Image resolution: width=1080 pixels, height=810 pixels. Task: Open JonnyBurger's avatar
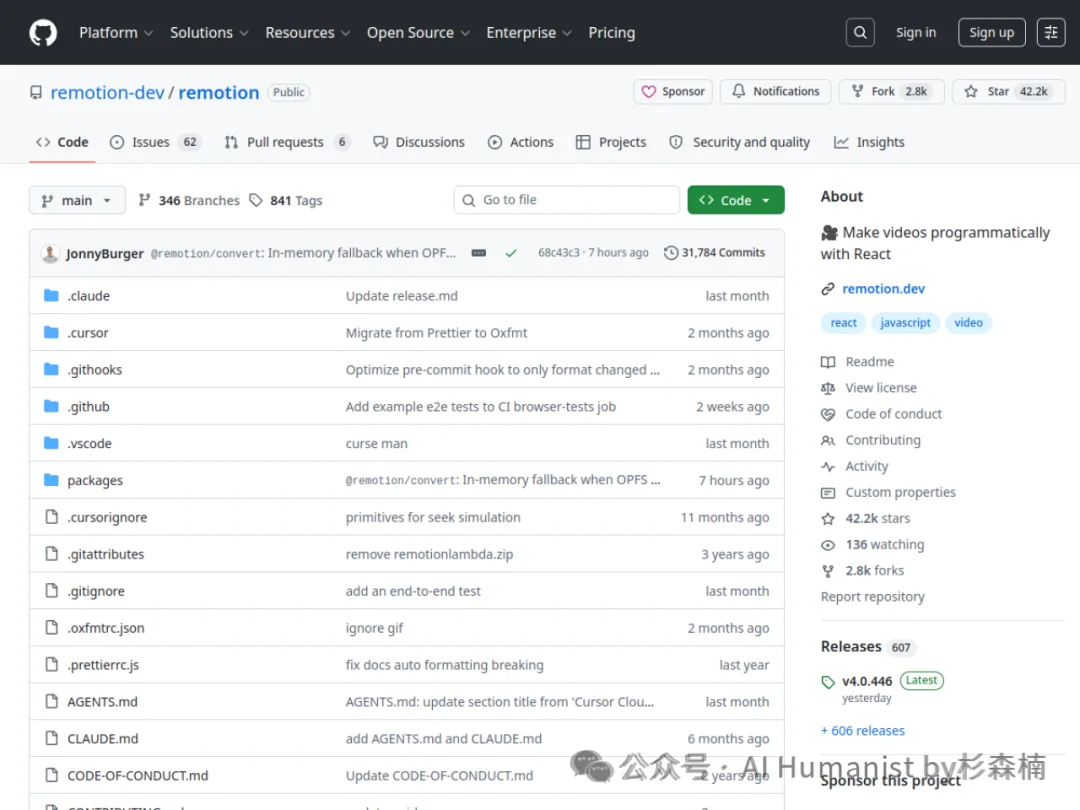coord(50,253)
